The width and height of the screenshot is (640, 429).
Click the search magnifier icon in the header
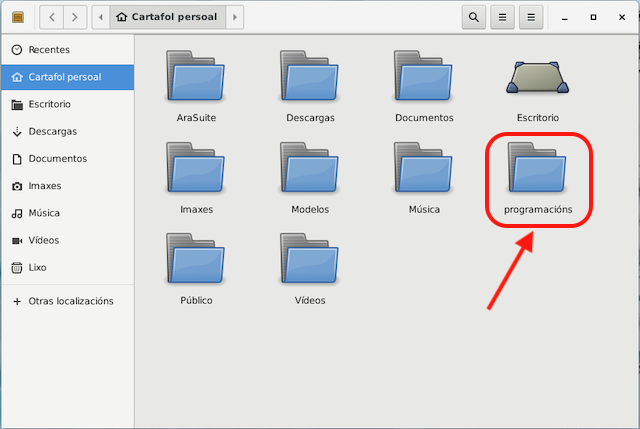pyautogui.click(x=474, y=17)
